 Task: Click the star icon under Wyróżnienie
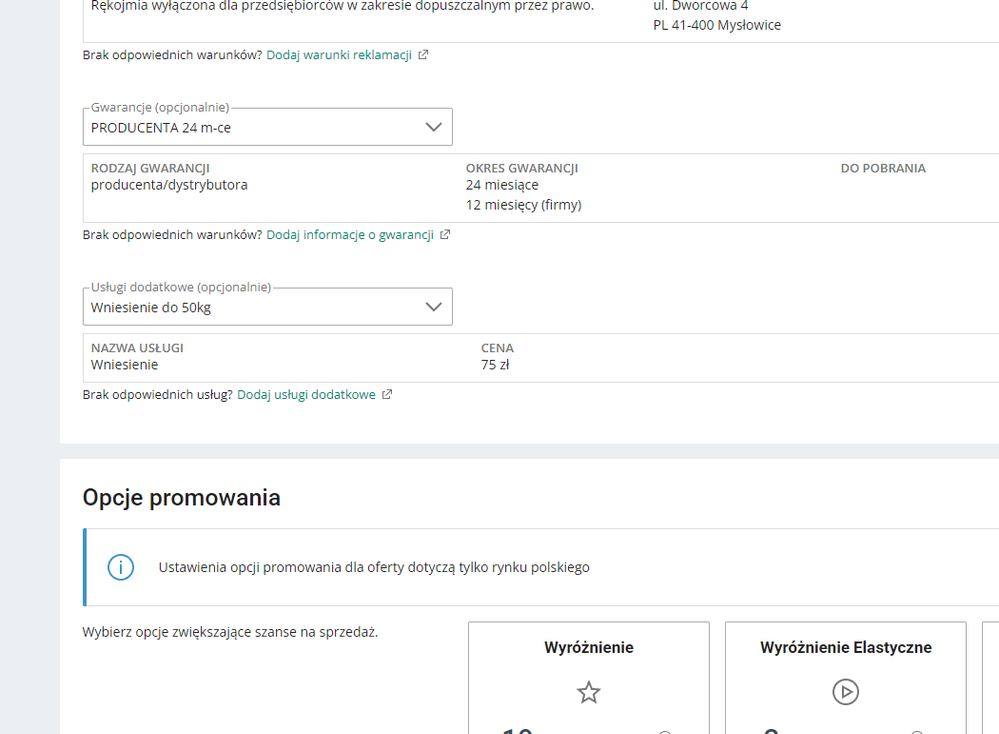[589, 692]
